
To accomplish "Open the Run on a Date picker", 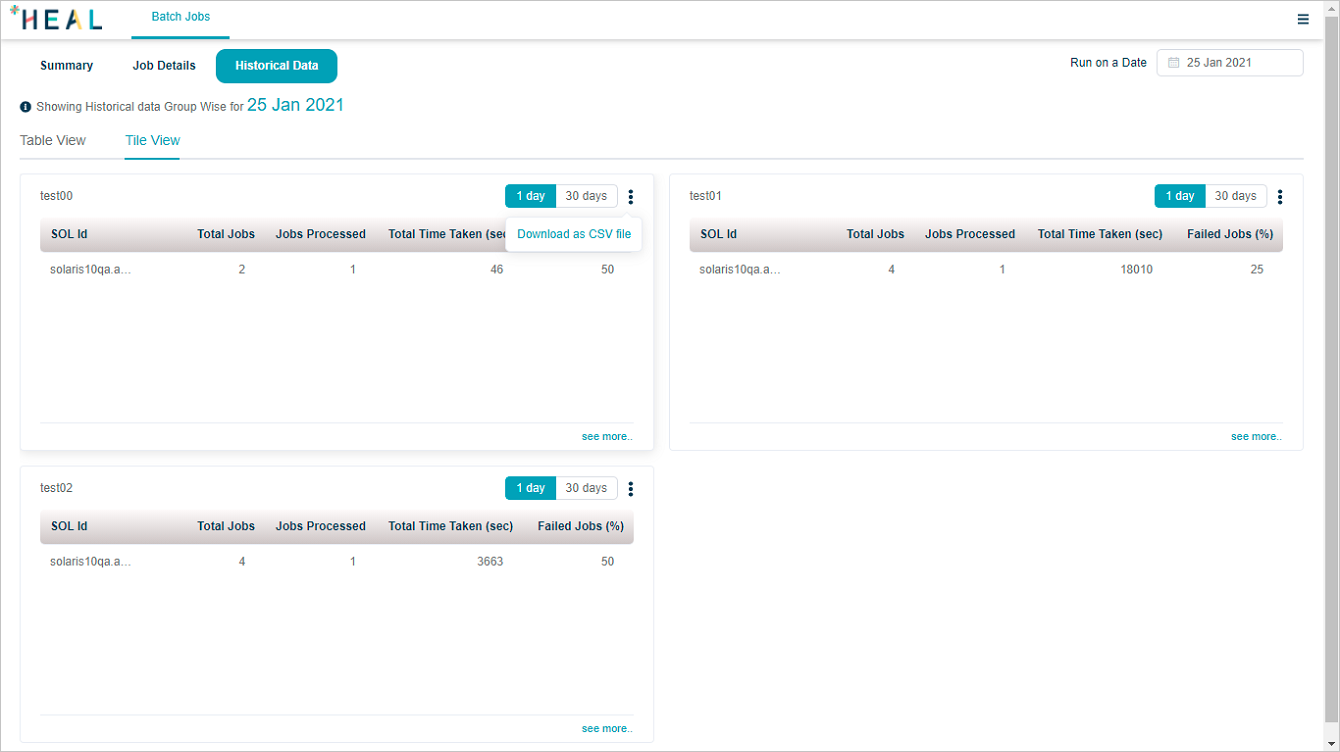I will [x=1230, y=63].
